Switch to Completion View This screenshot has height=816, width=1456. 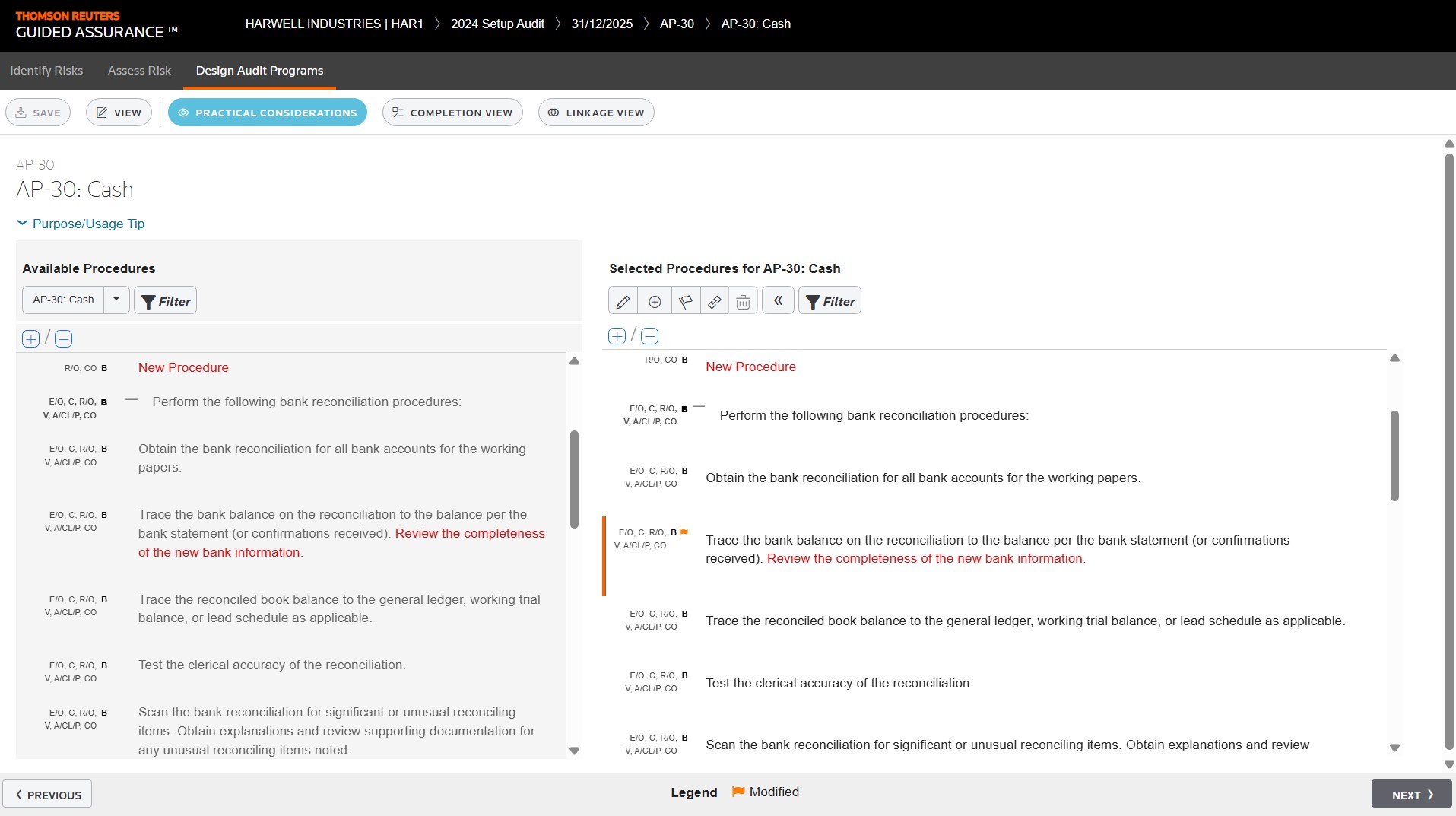(452, 113)
